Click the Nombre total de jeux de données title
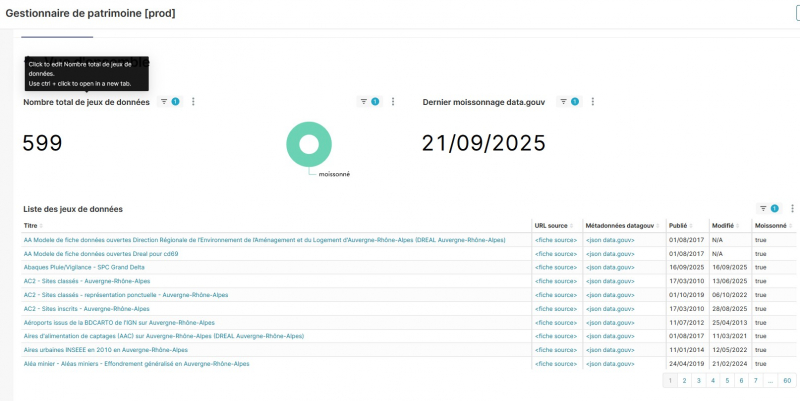The height and width of the screenshot is (401, 800). pos(86,102)
